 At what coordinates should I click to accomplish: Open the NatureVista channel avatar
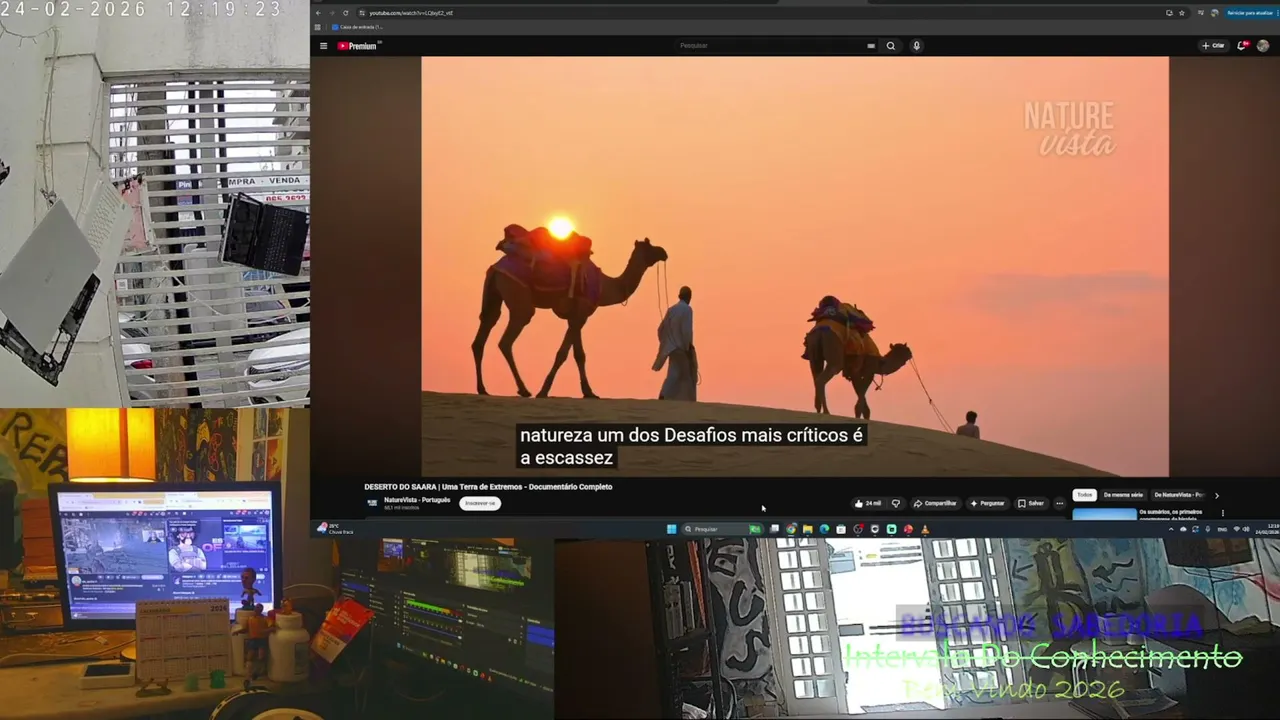(x=372, y=503)
